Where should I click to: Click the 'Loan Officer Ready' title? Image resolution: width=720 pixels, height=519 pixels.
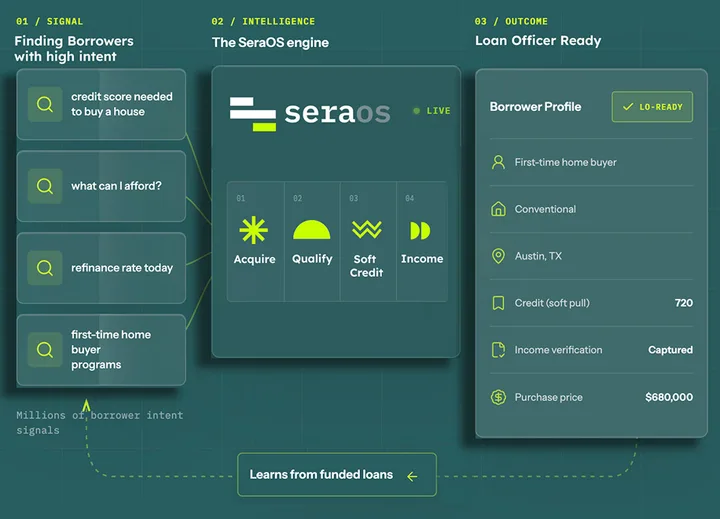[538, 40]
